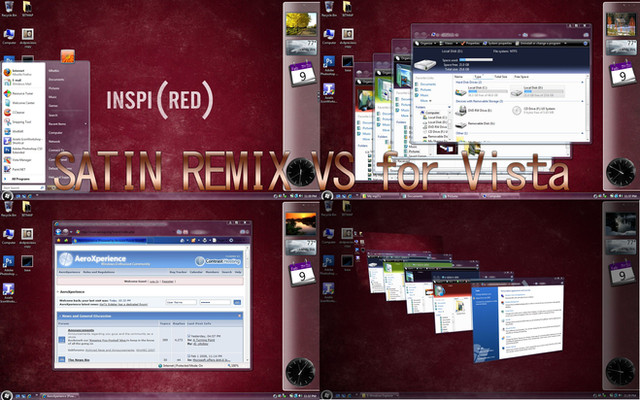Collapse the Folders pane header arrow

tap(449, 107)
